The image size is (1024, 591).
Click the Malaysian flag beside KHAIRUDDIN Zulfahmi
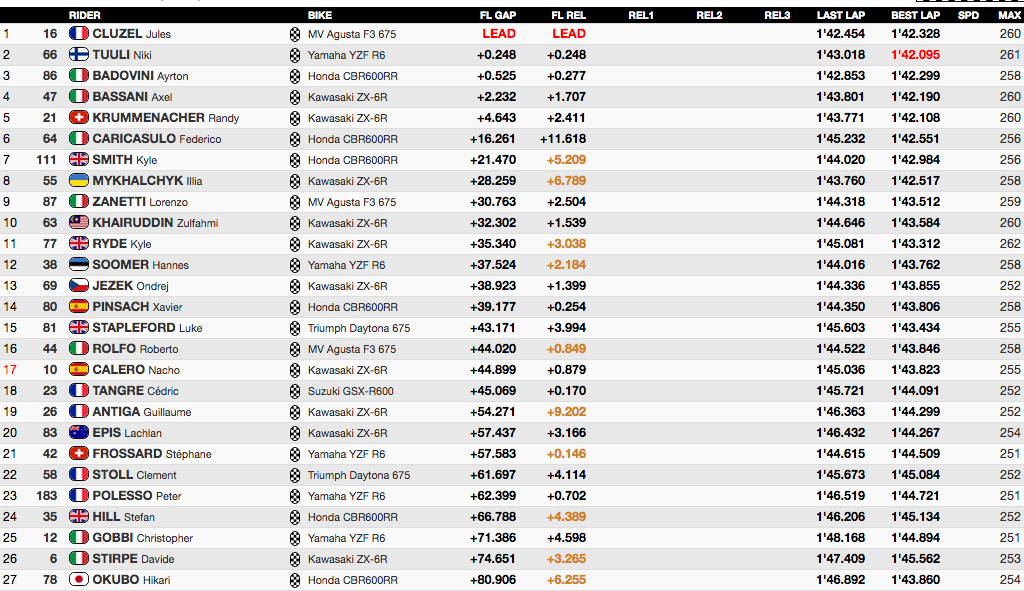tap(78, 222)
